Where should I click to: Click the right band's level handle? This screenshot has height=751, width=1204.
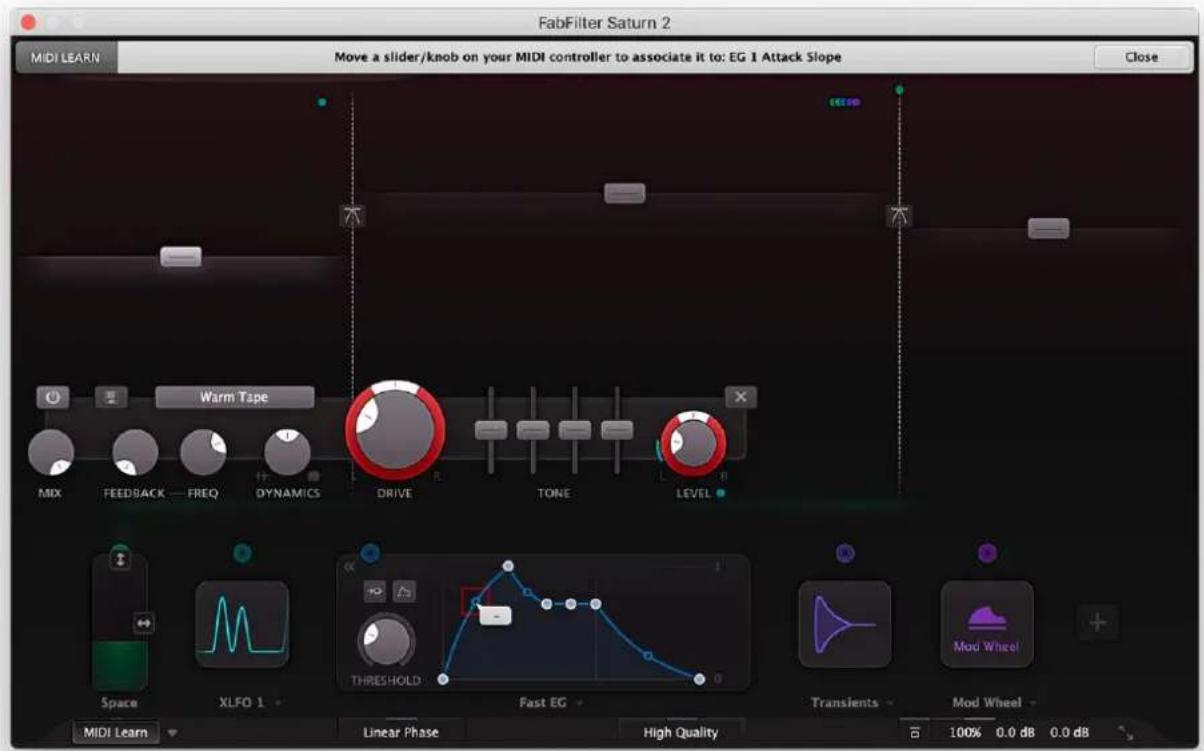1048,229
